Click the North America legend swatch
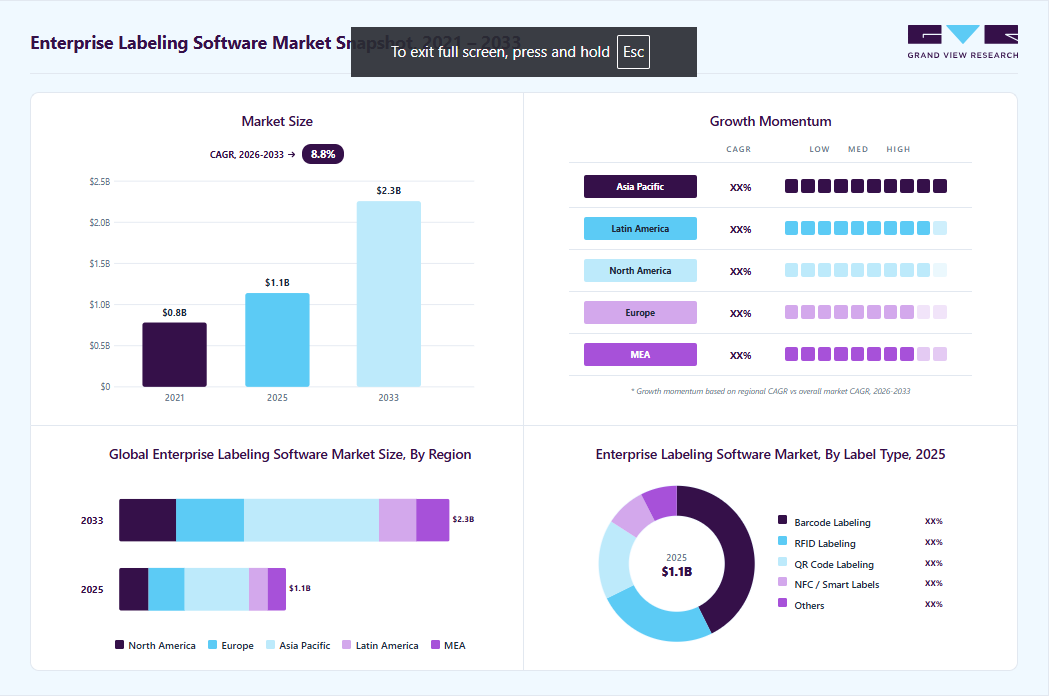The width and height of the screenshot is (1050, 700). point(119,644)
